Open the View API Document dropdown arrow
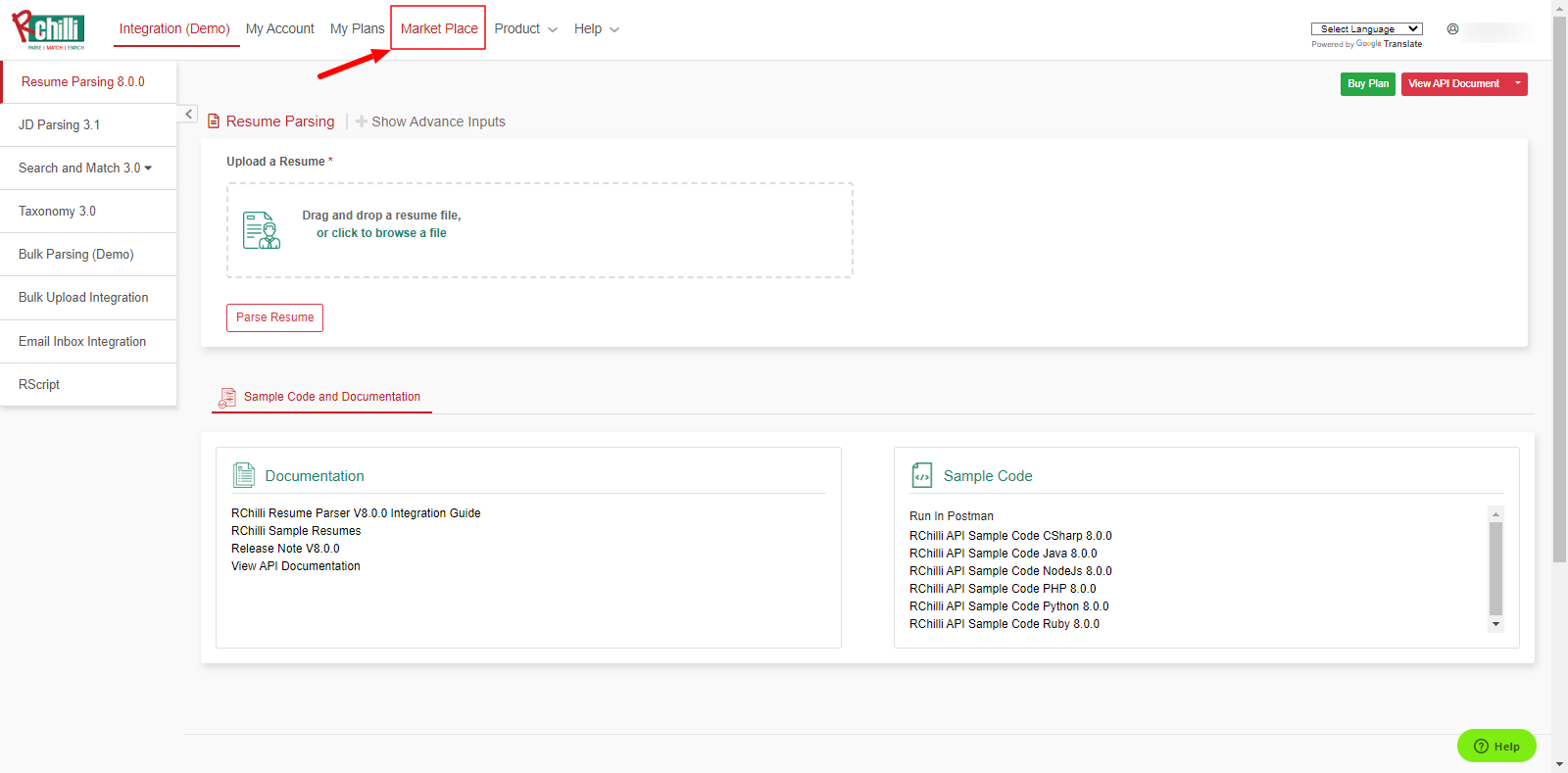The width and height of the screenshot is (1568, 773). 1517,83
